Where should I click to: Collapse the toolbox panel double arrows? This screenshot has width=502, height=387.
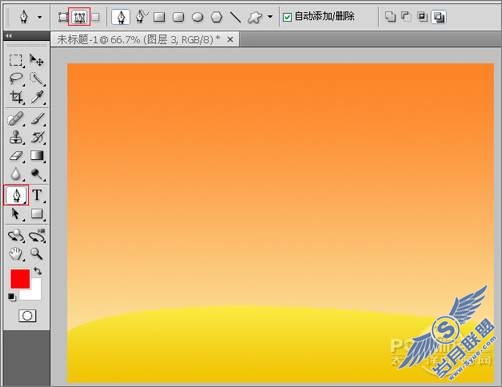click(9, 36)
